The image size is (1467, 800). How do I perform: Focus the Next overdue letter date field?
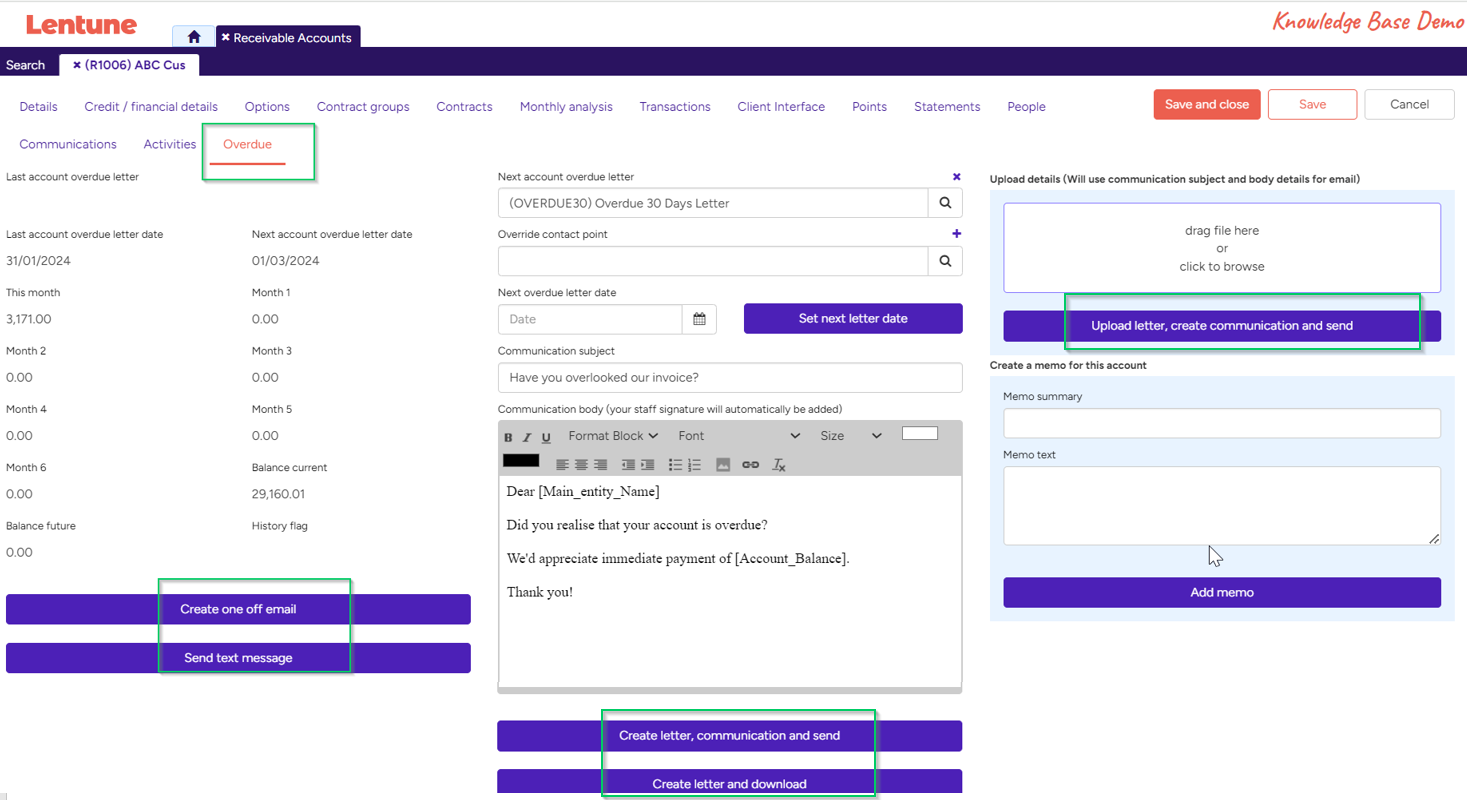point(590,319)
